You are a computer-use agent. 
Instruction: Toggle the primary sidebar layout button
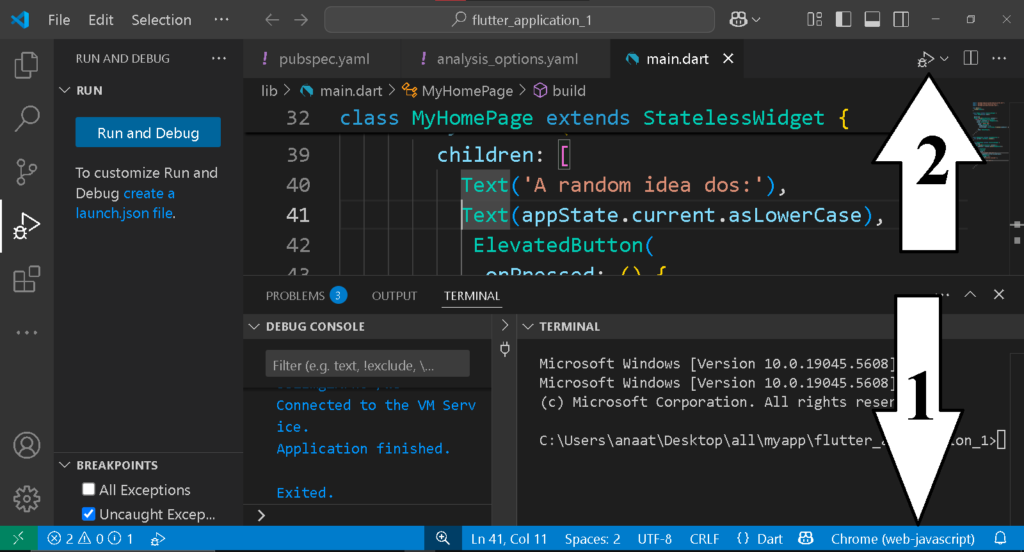click(x=842, y=19)
